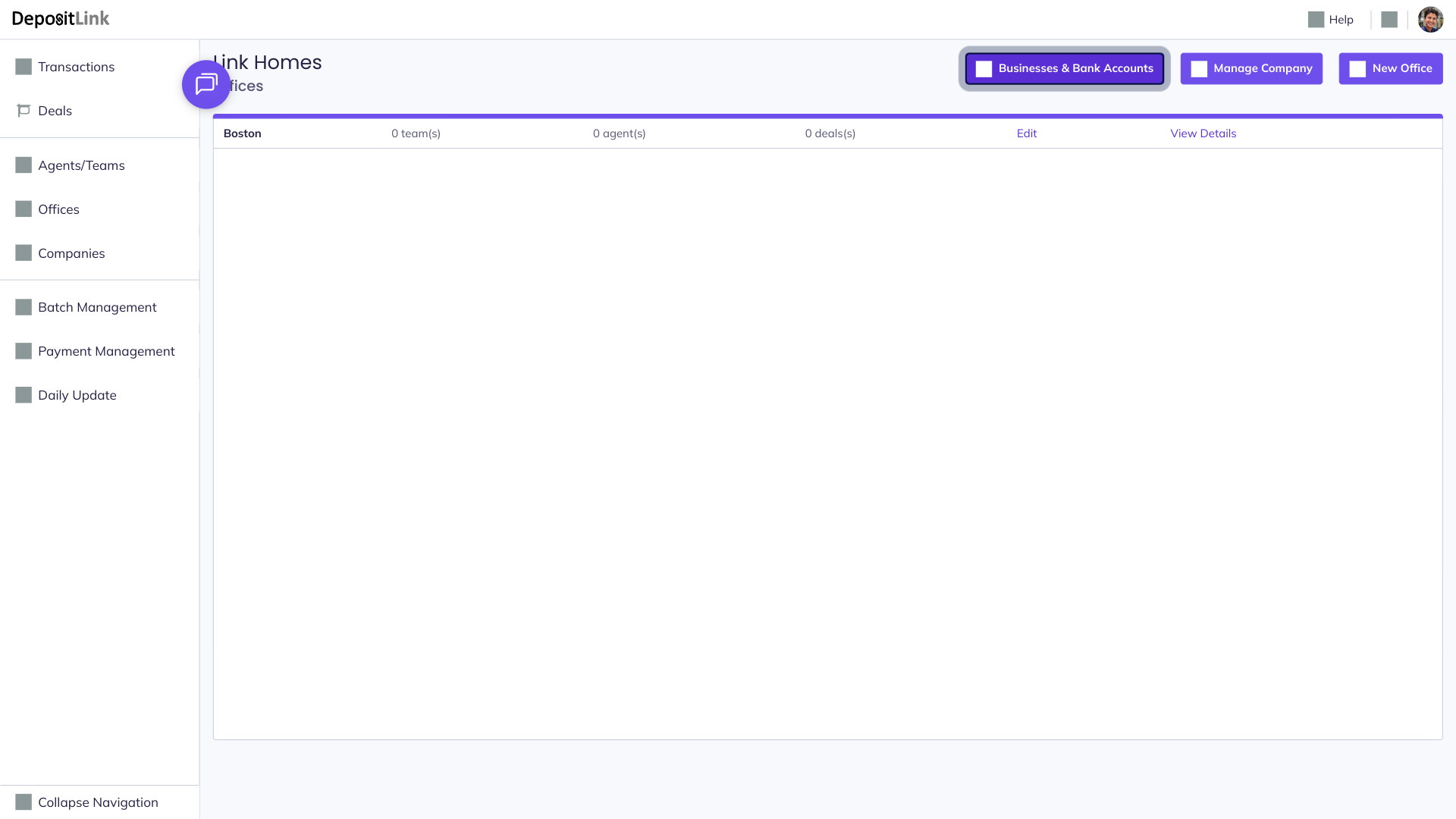Click the Agents/Teams sidebar icon
Viewport: 1456px width, 819px height.
coord(24,165)
